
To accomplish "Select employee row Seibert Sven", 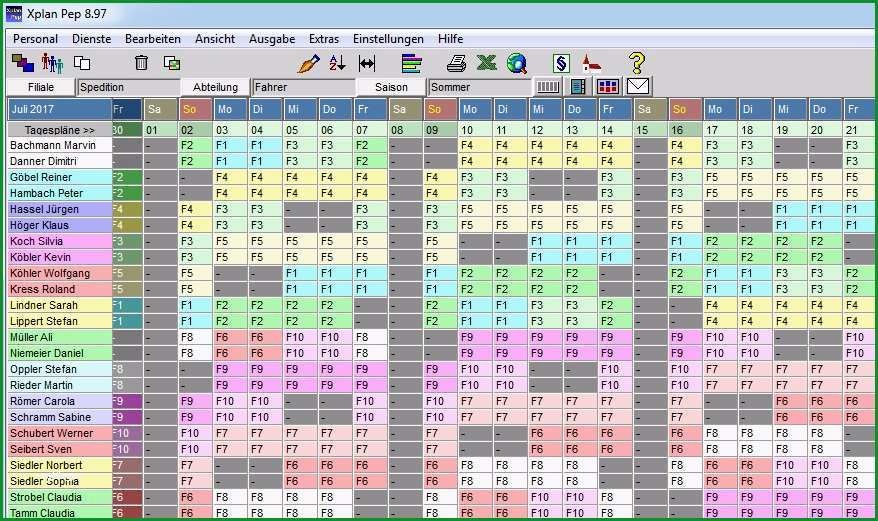I will pos(59,449).
